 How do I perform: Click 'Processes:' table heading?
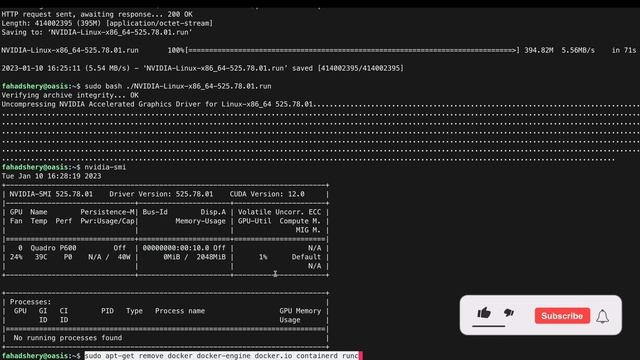click(x=31, y=302)
